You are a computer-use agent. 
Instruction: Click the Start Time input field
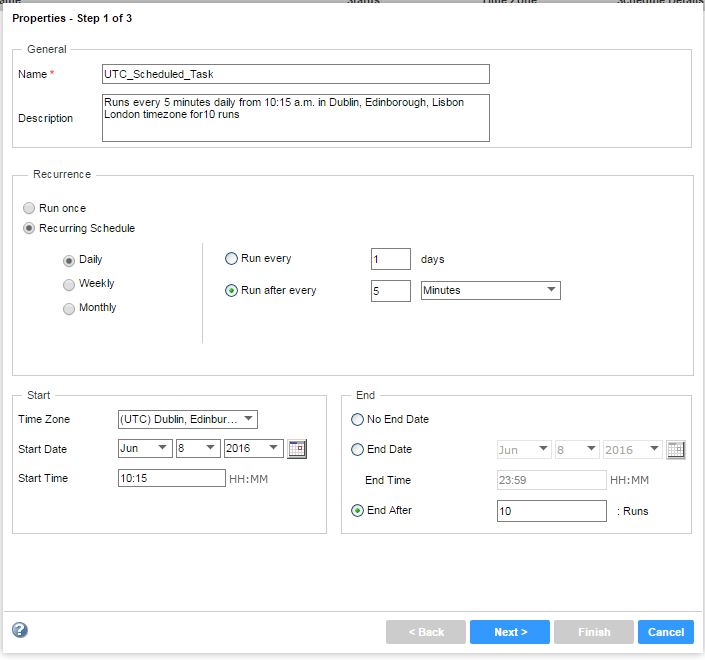click(x=172, y=478)
